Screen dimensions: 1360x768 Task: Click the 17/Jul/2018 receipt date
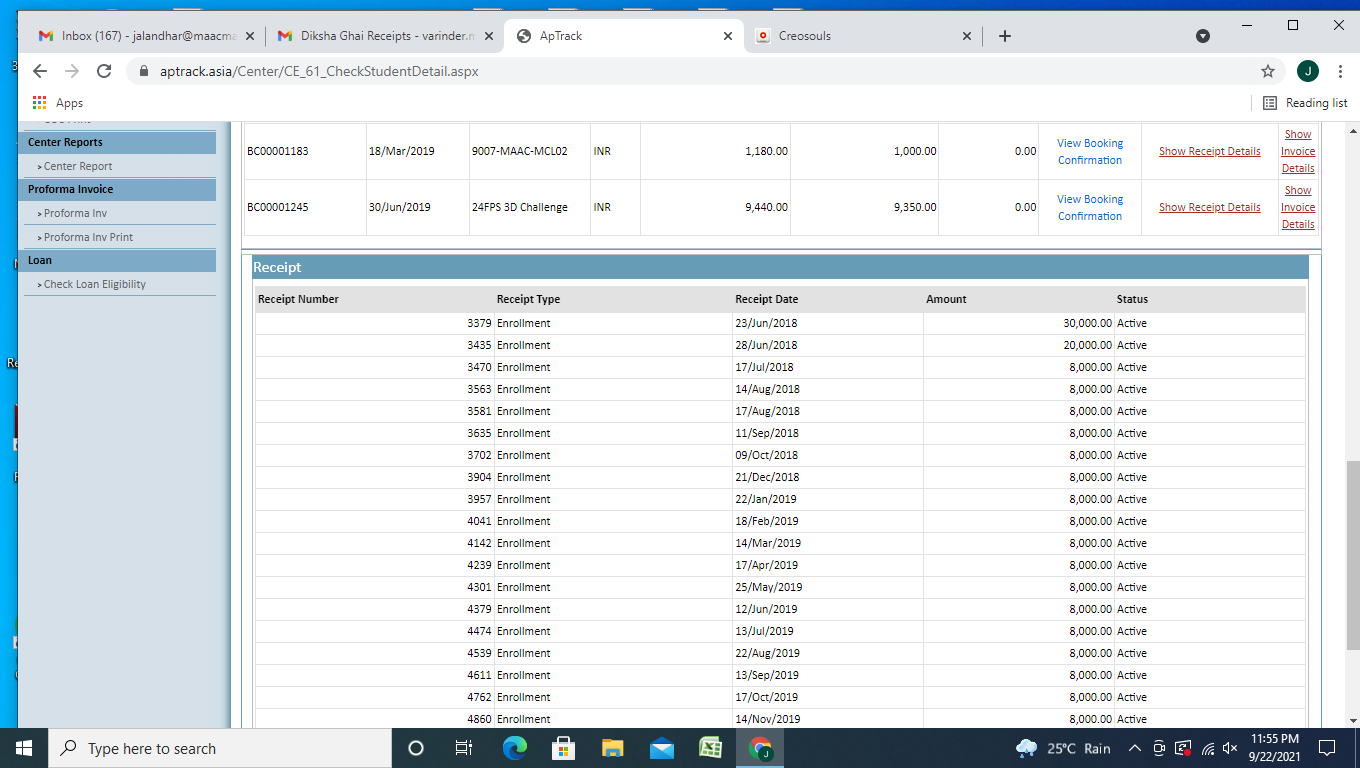(x=764, y=367)
